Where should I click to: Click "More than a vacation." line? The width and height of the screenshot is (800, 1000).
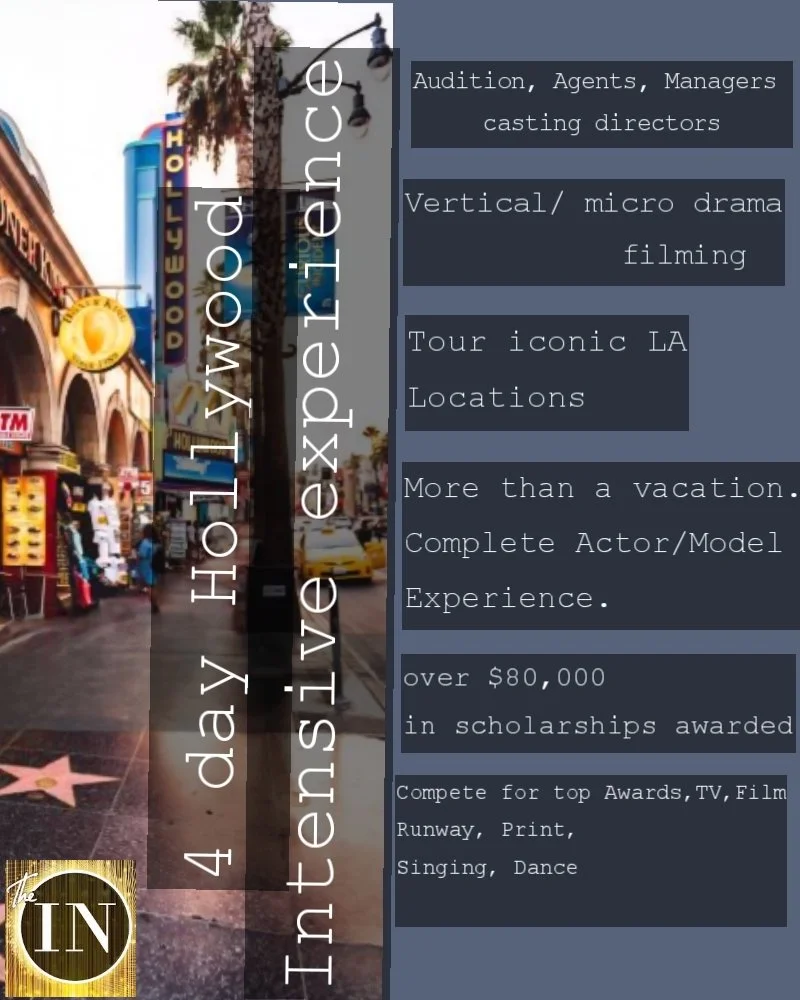[601, 489]
